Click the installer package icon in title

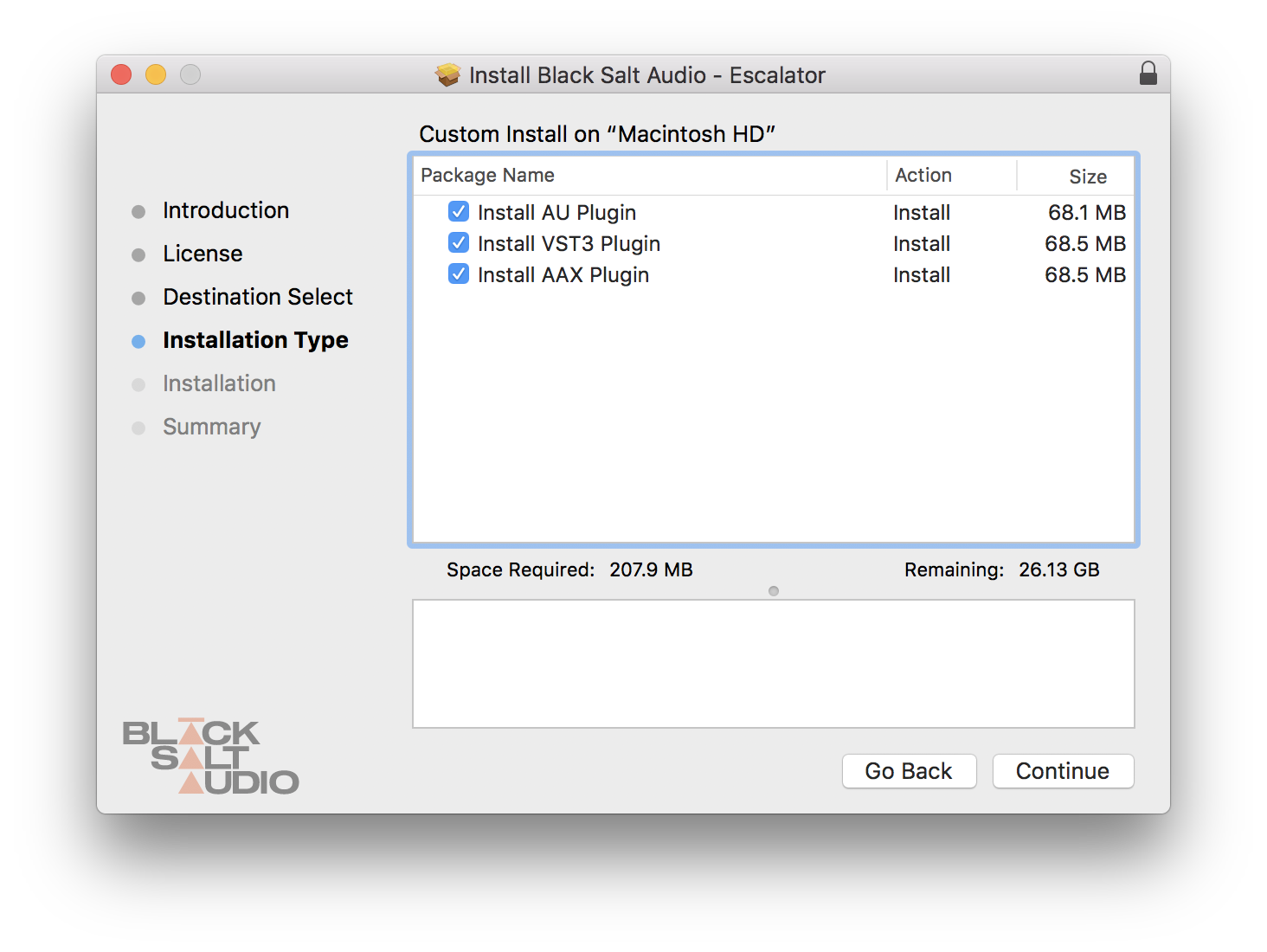click(x=447, y=75)
